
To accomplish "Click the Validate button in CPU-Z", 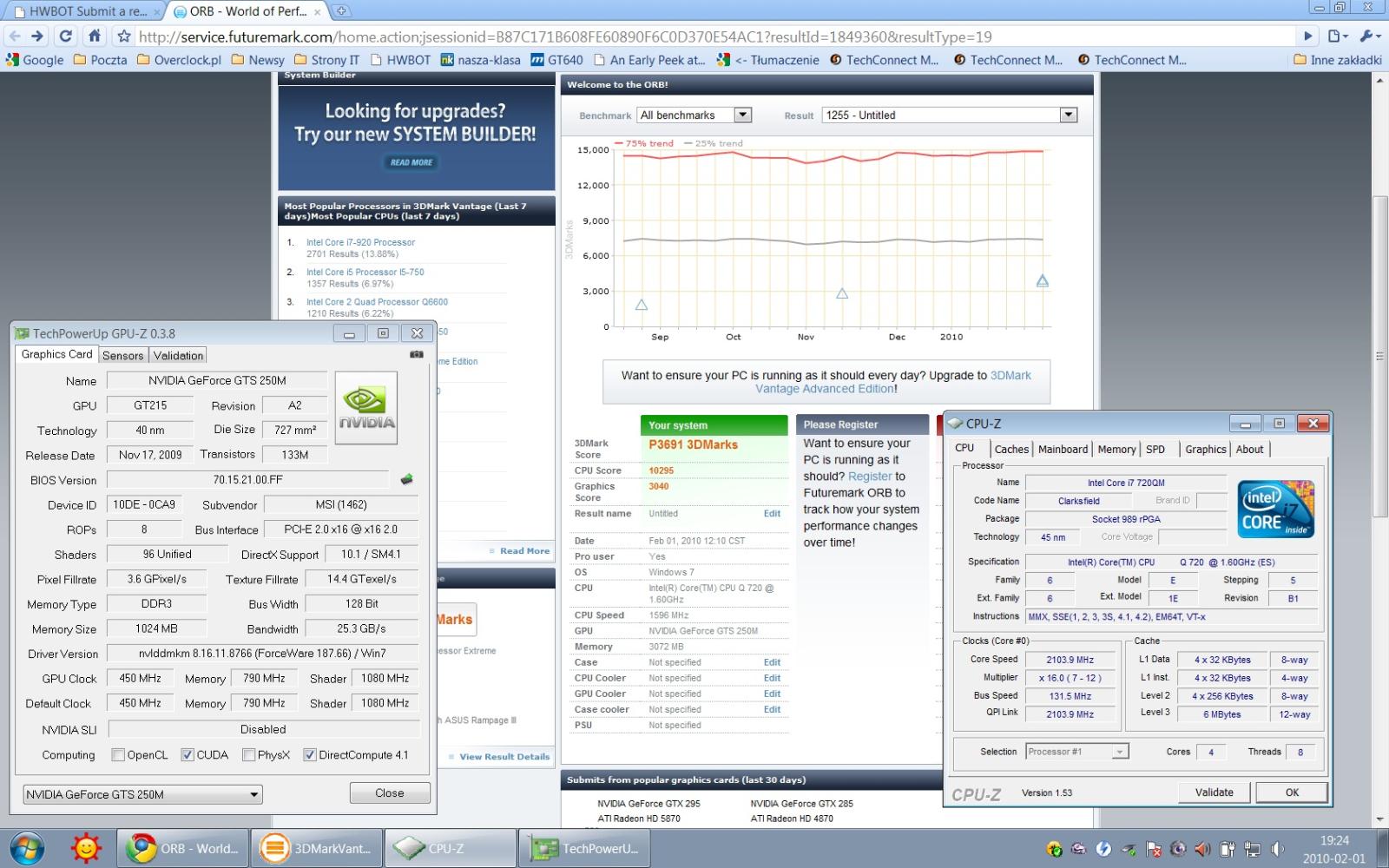I will [1214, 792].
